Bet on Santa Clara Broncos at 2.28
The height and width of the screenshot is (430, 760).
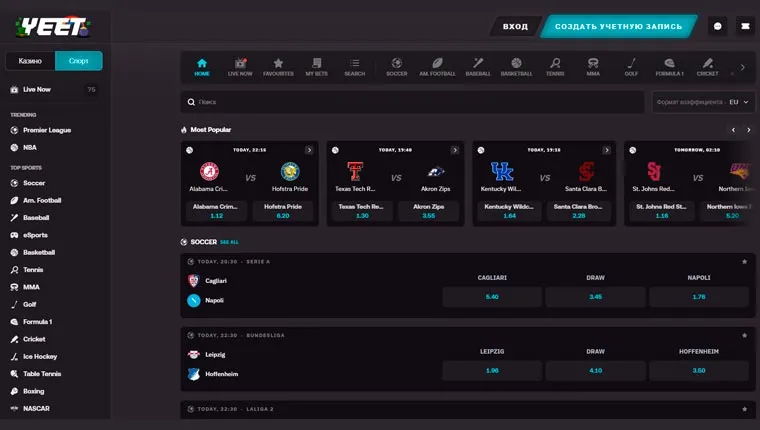578,211
